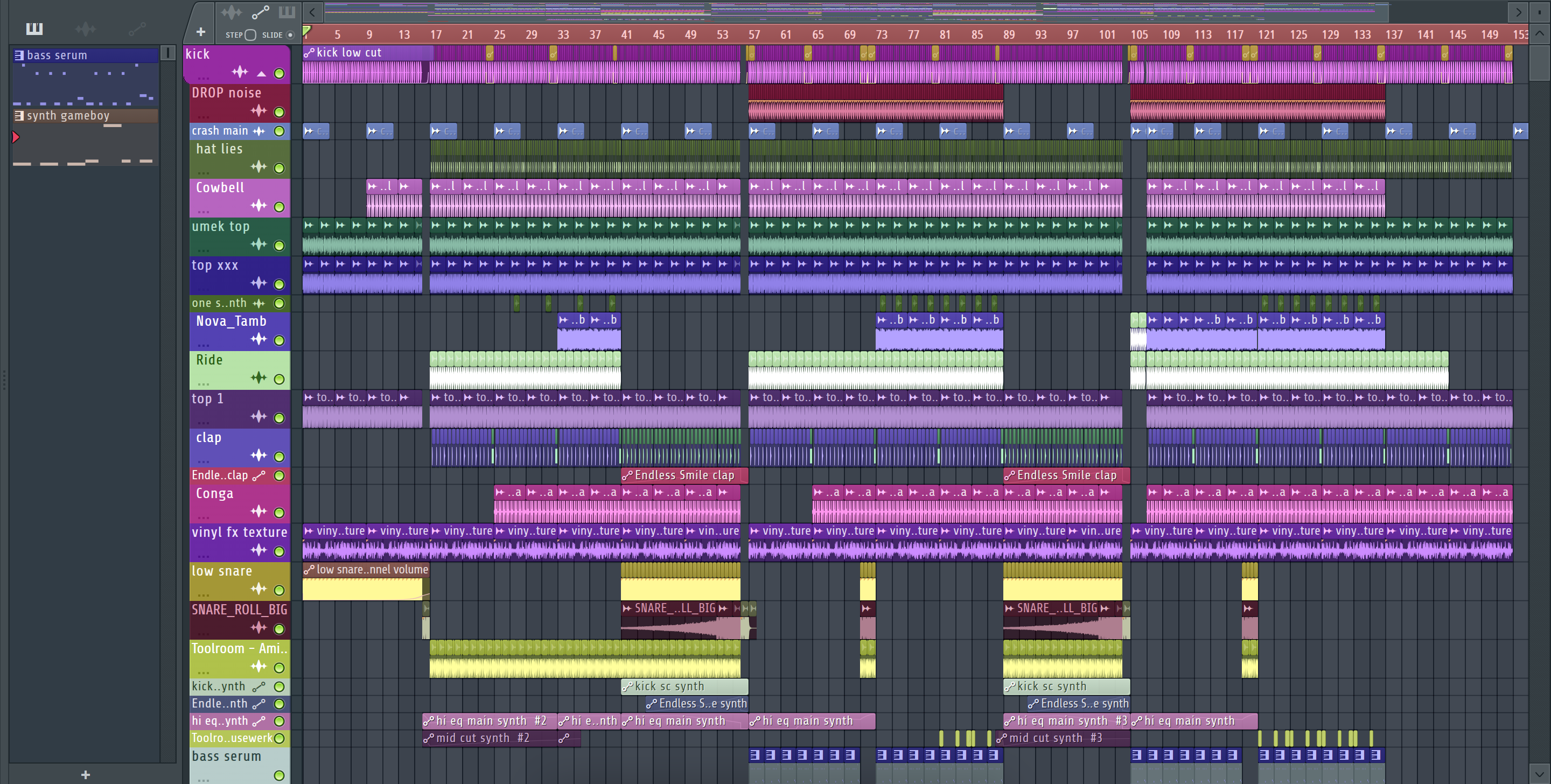Viewport: 1551px width, 784px height.
Task: Click the piano roll icon beside bass serum pattern
Action: pos(19,55)
